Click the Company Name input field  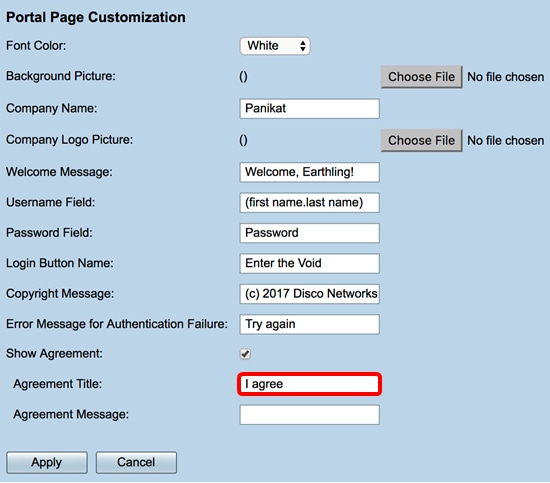click(x=309, y=108)
